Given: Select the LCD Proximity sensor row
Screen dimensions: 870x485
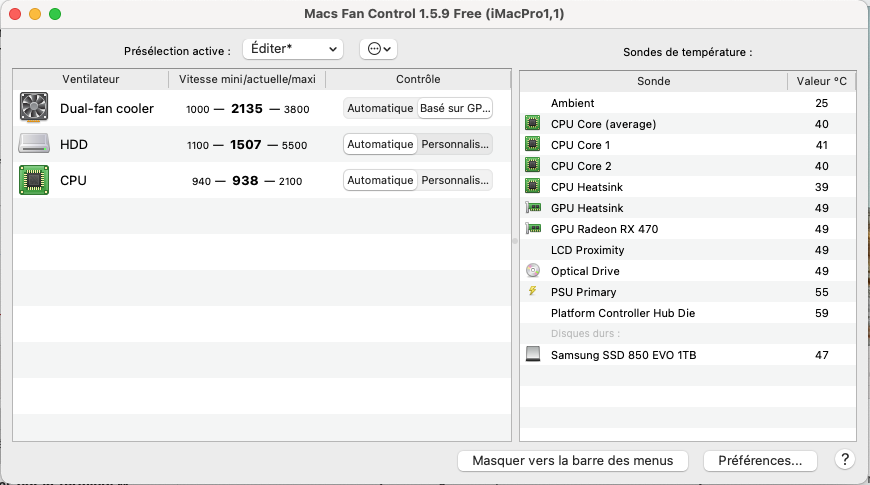Looking at the screenshot, I should coord(688,250).
